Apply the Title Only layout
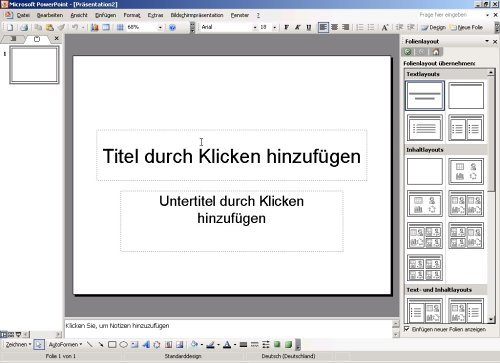Screen dimensions: 500x363 click(x=466, y=96)
